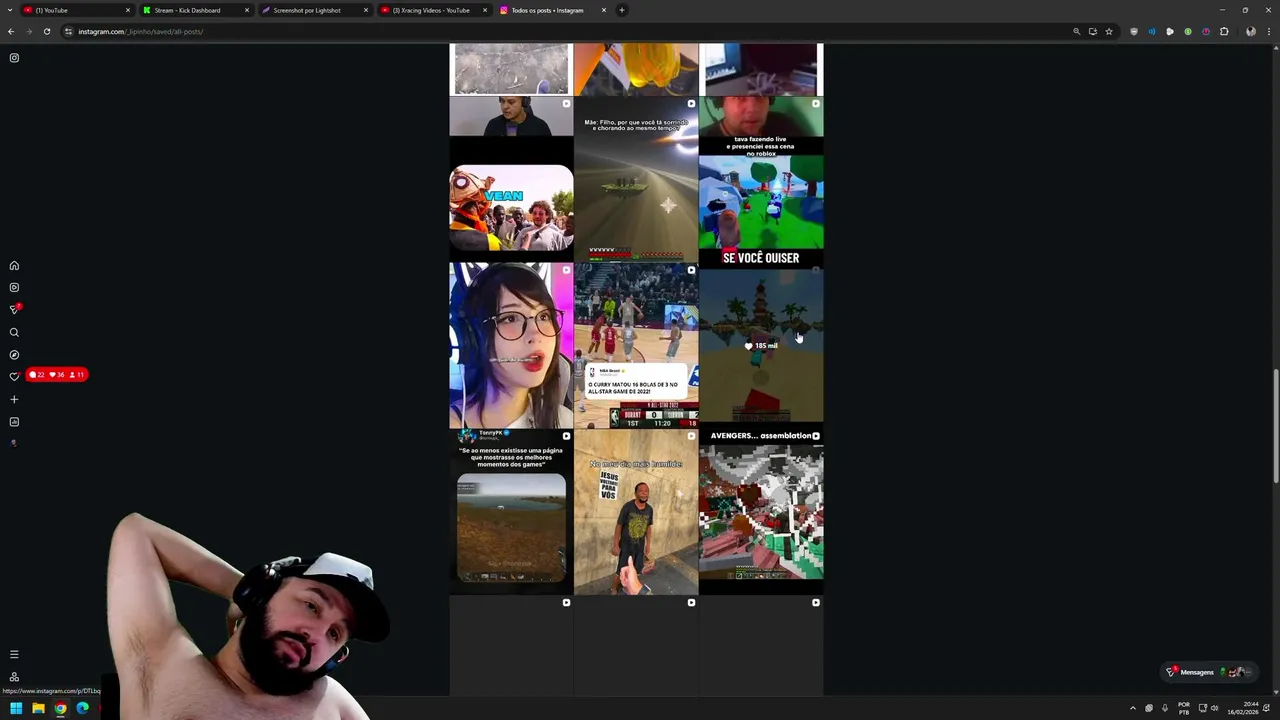
Task: Open the browser extensions puzzle icon
Action: coord(1224,31)
